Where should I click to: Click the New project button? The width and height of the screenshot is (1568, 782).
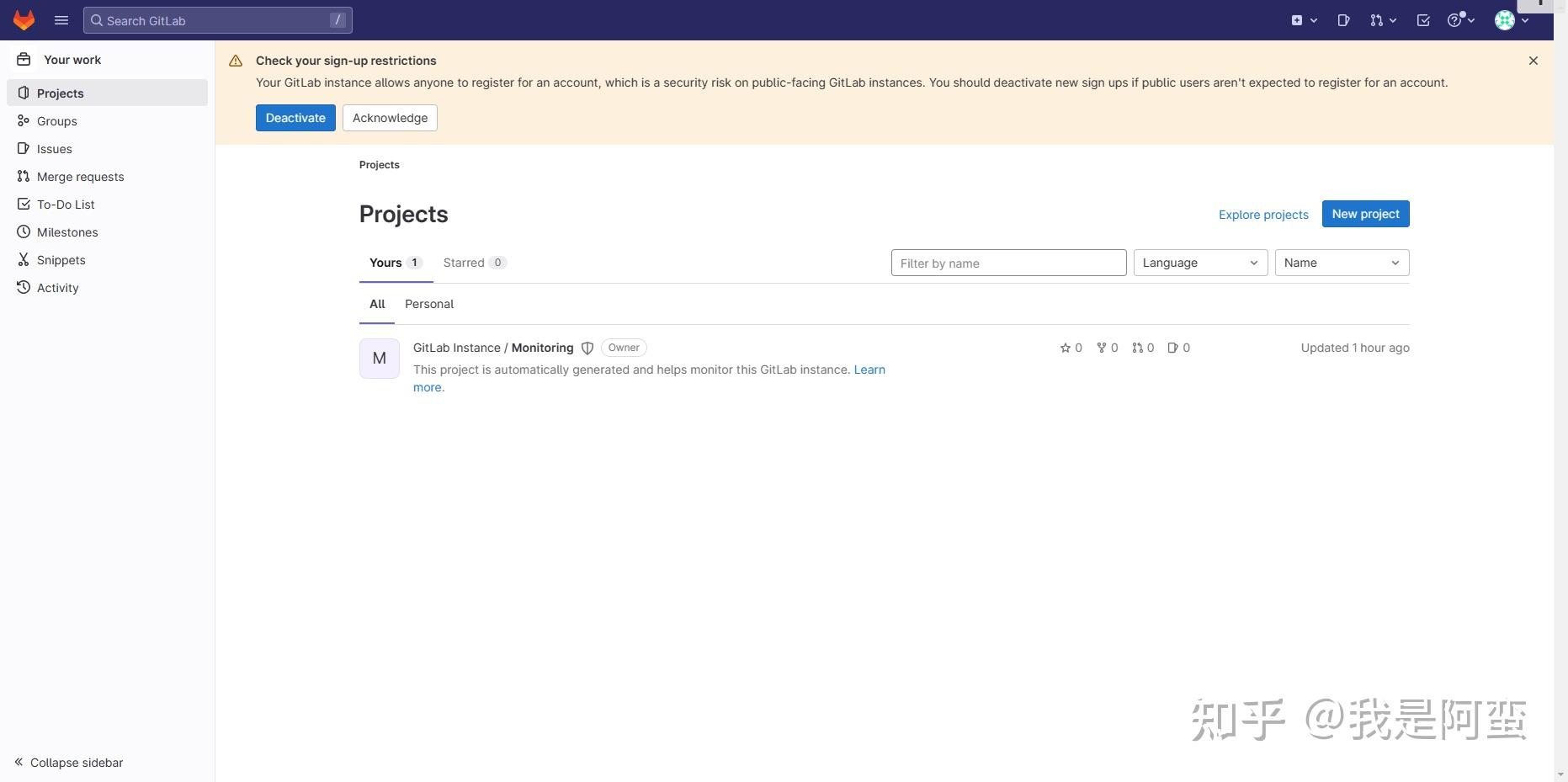pos(1365,214)
